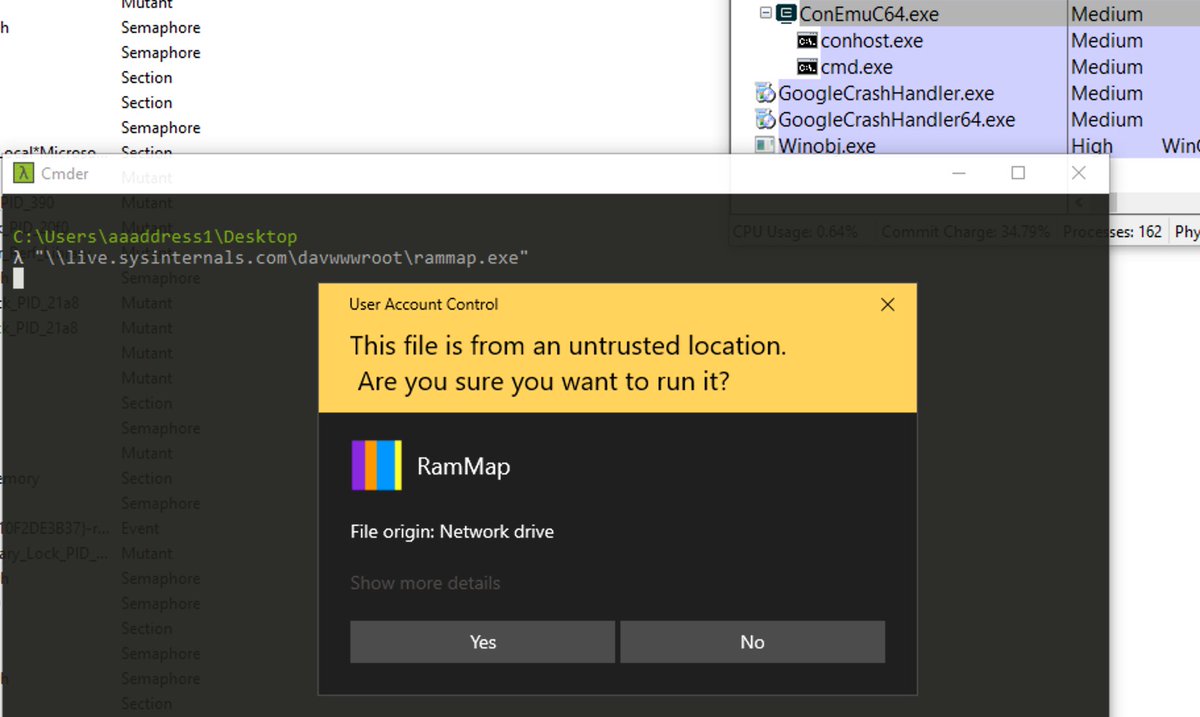Click the Medium integrity cell for conhost.exe
This screenshot has height=717, width=1200.
[x=1106, y=41]
